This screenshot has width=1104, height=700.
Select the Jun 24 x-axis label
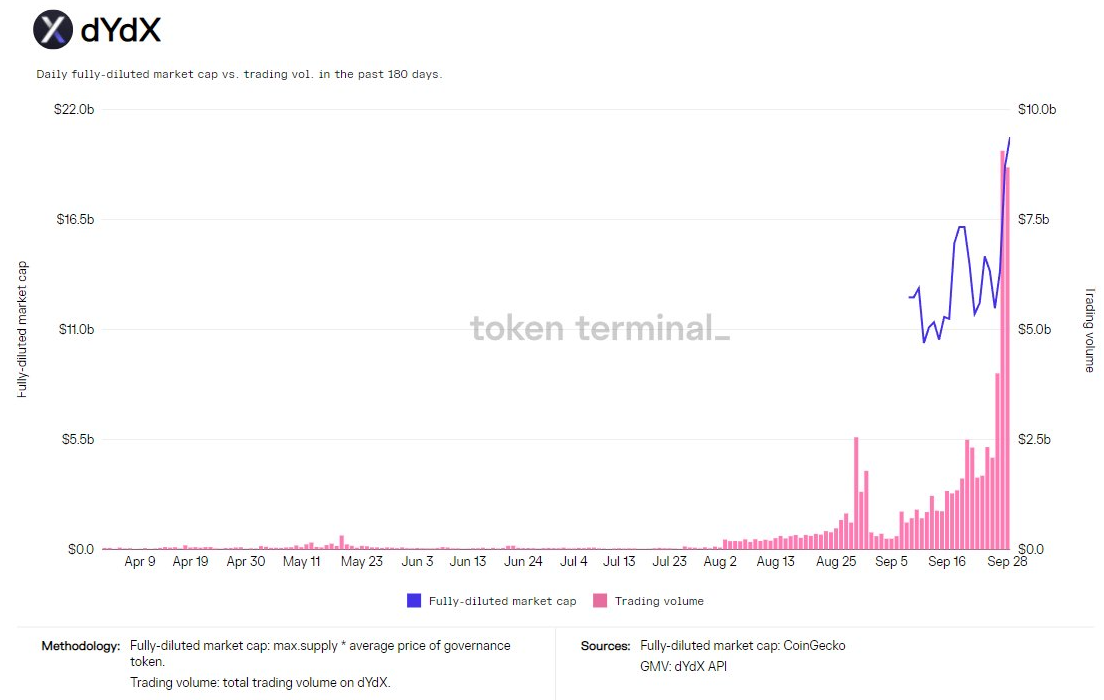pos(523,561)
